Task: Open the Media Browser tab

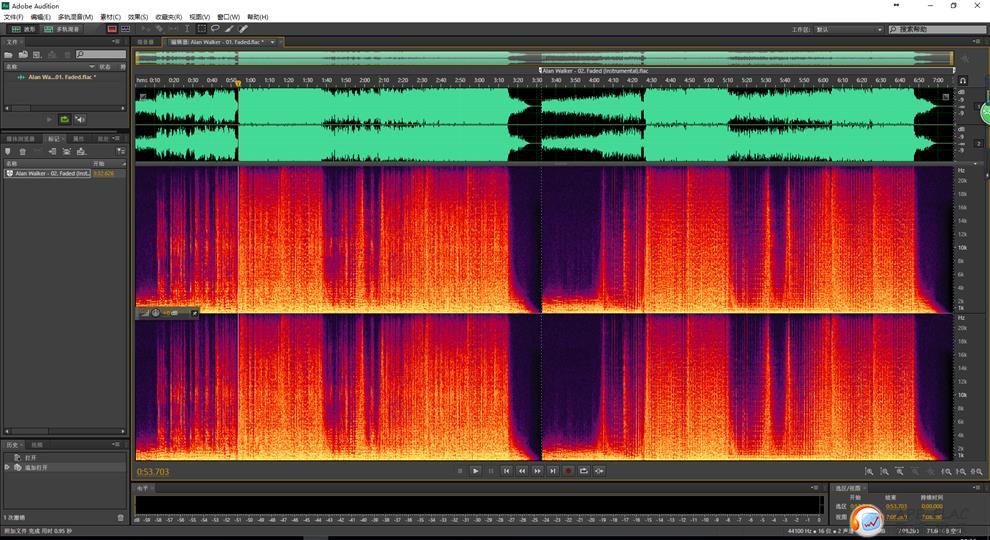Action: tap(20, 139)
